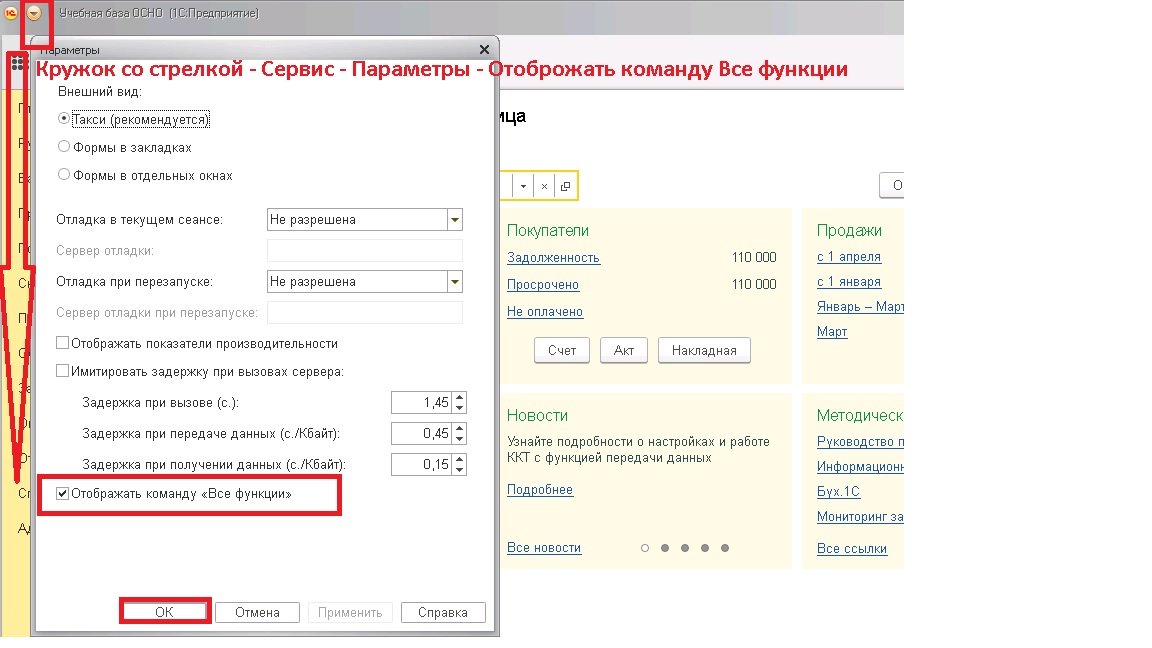
Task: Click the 1C application logo icon
Action: click(x=11, y=13)
